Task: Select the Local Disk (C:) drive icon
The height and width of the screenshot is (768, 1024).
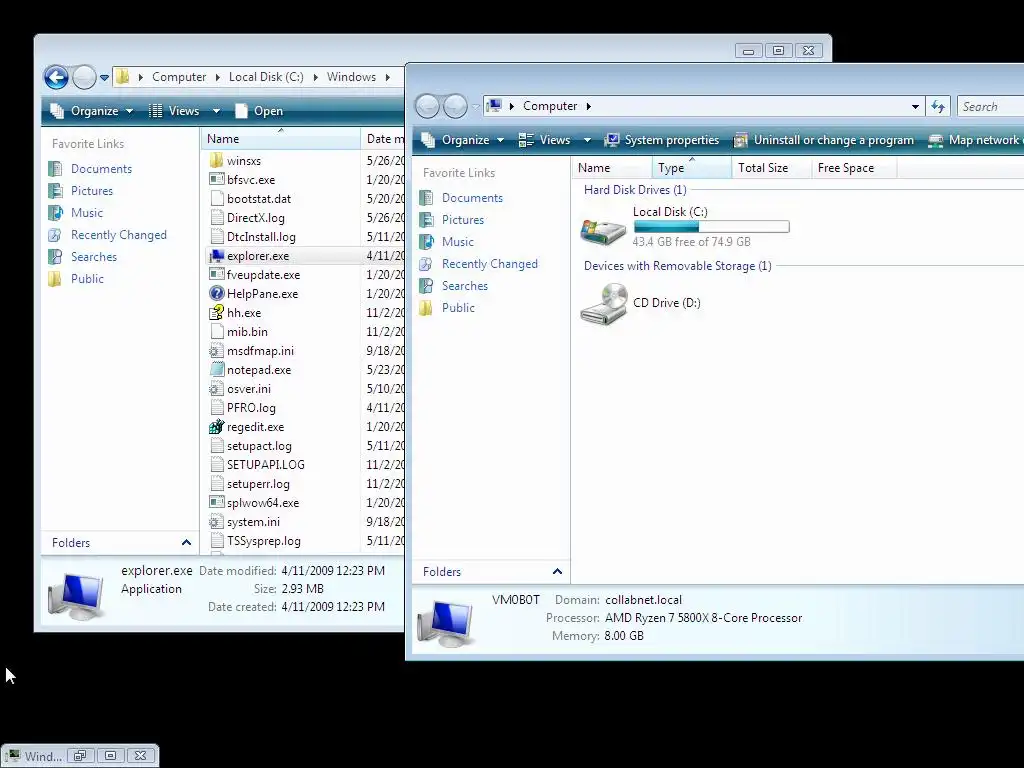Action: [603, 231]
